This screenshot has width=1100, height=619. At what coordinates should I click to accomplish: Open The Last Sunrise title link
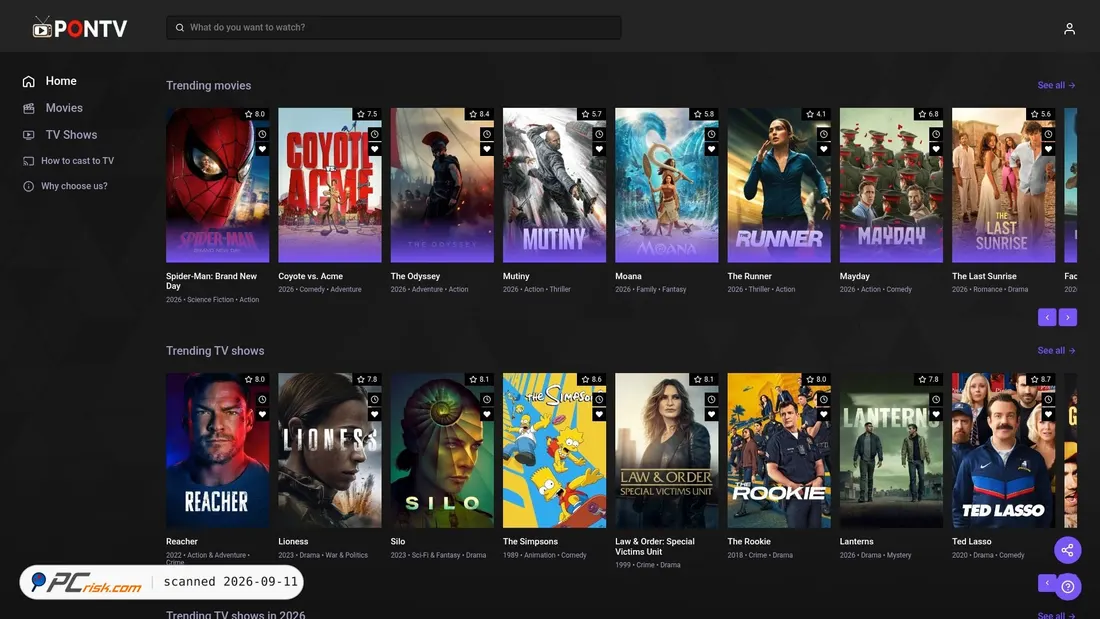(x=984, y=277)
